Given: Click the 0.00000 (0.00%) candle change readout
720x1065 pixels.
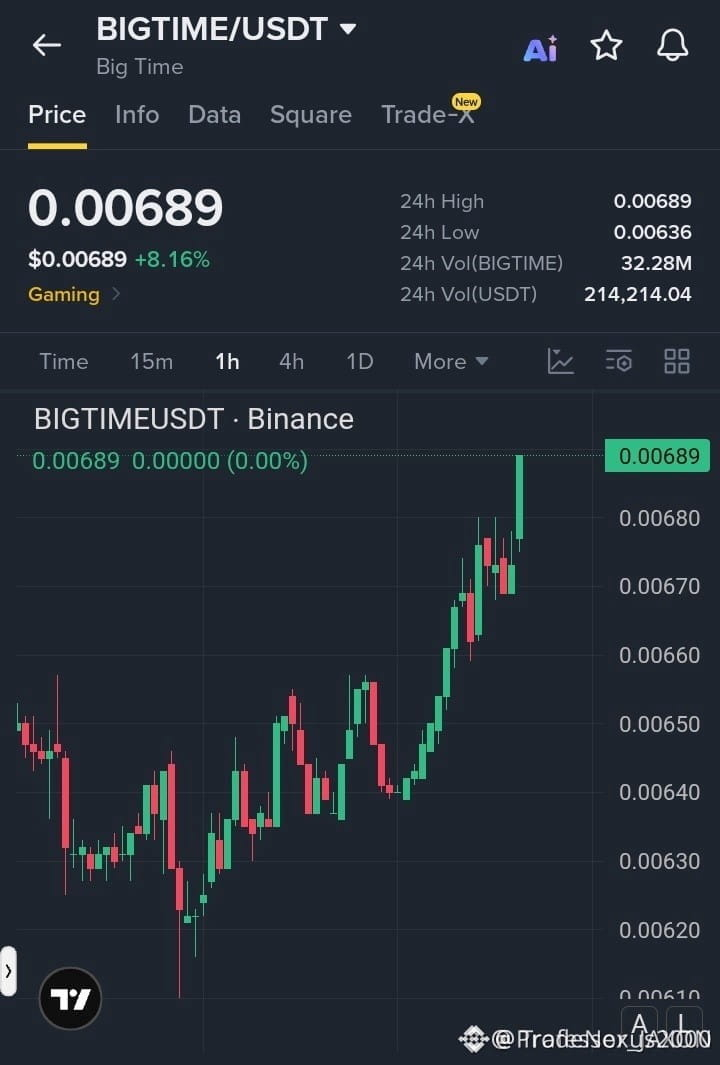Looking at the screenshot, I should click(220, 461).
